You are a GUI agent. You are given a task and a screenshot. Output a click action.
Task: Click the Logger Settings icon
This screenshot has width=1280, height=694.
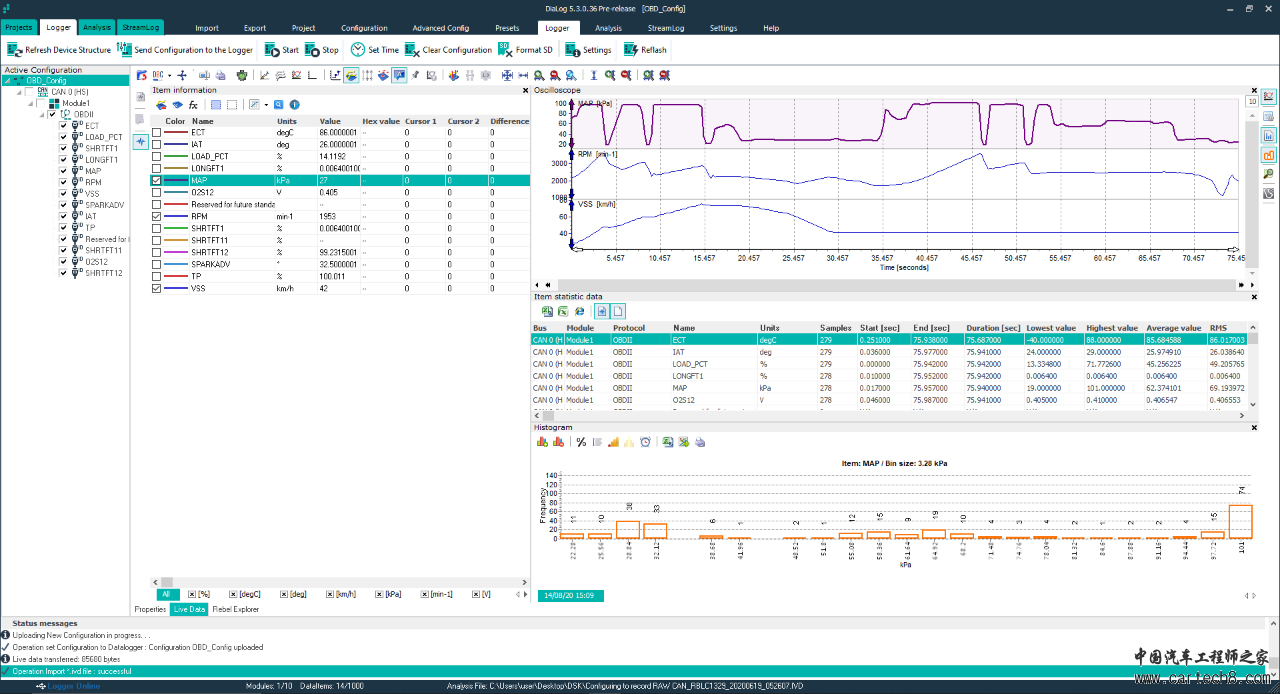coord(572,49)
